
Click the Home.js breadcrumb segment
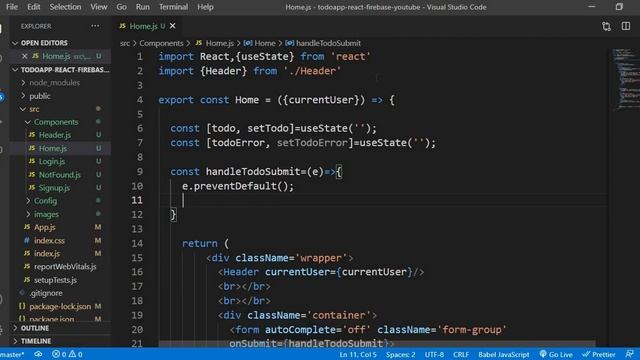(x=219, y=43)
